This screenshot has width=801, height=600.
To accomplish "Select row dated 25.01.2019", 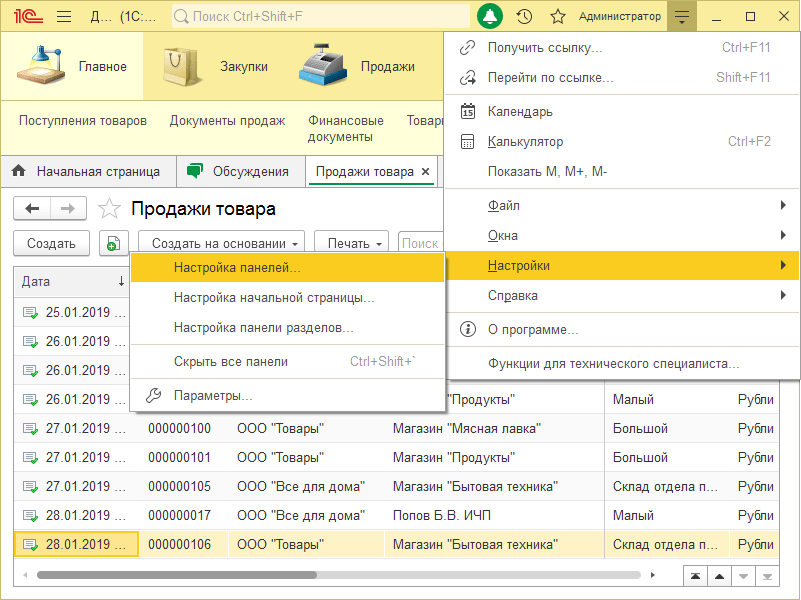I will [x=72, y=313].
